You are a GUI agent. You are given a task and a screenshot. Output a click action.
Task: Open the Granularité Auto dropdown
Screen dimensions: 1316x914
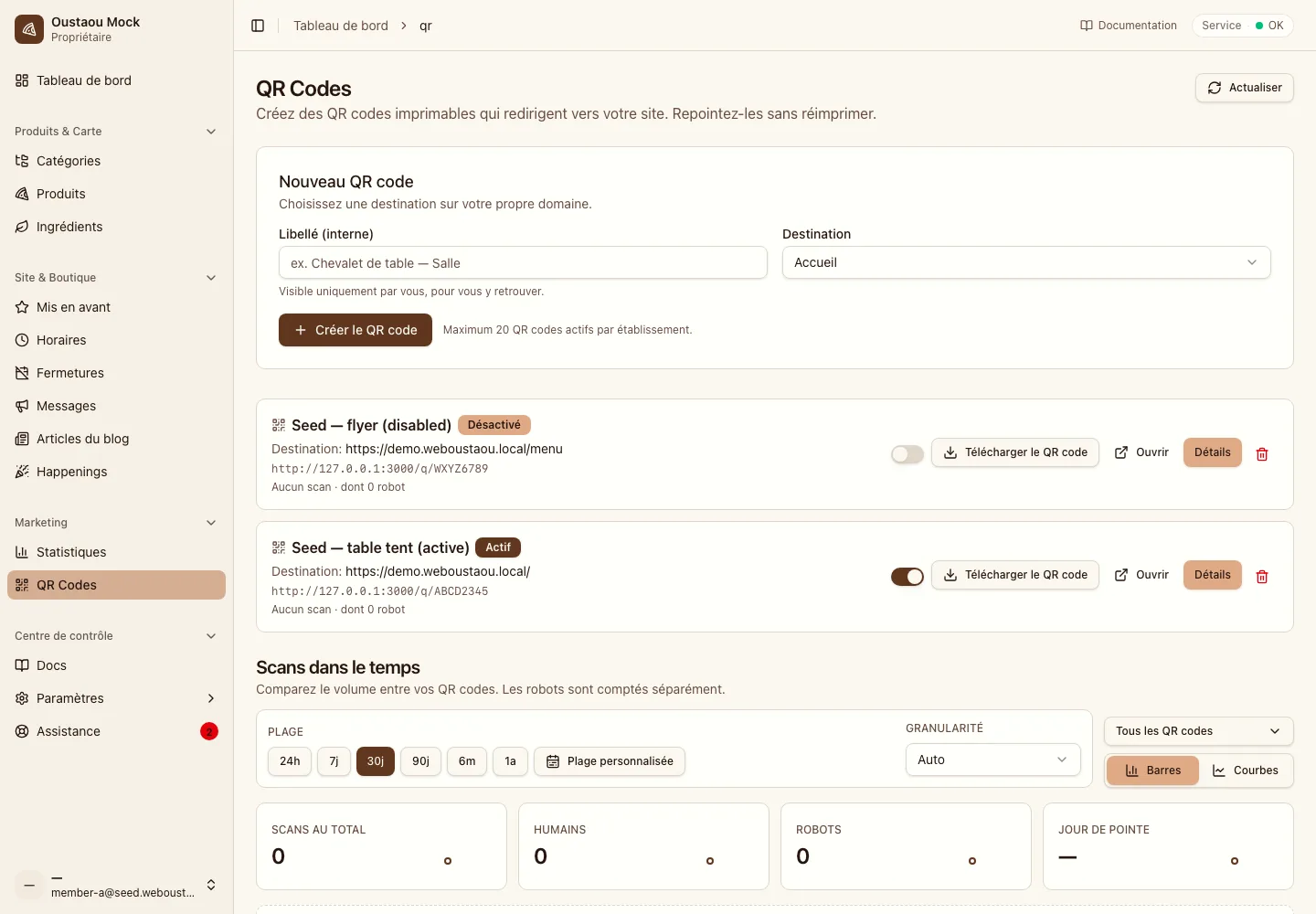coord(993,760)
